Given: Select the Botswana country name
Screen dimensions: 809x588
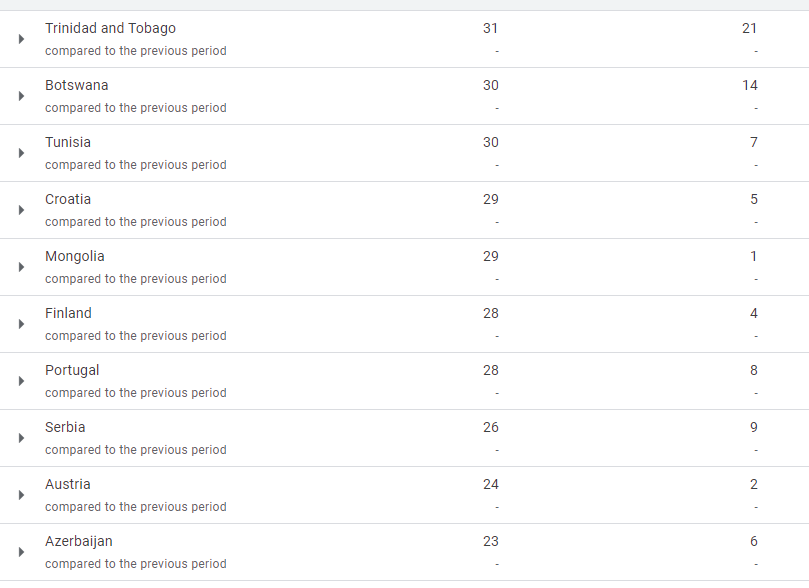Looking at the screenshot, I should point(76,85).
